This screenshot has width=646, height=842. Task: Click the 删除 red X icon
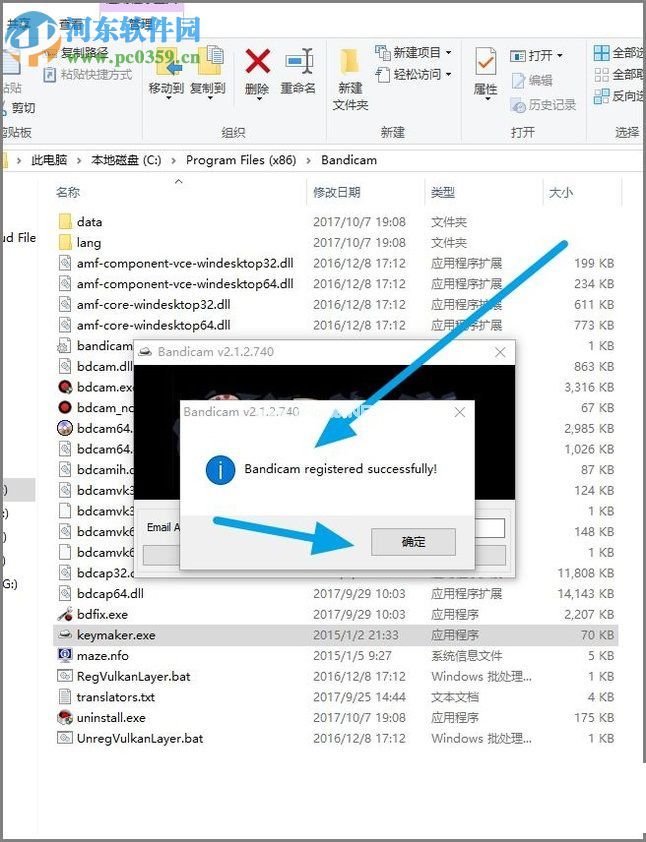coord(257,61)
